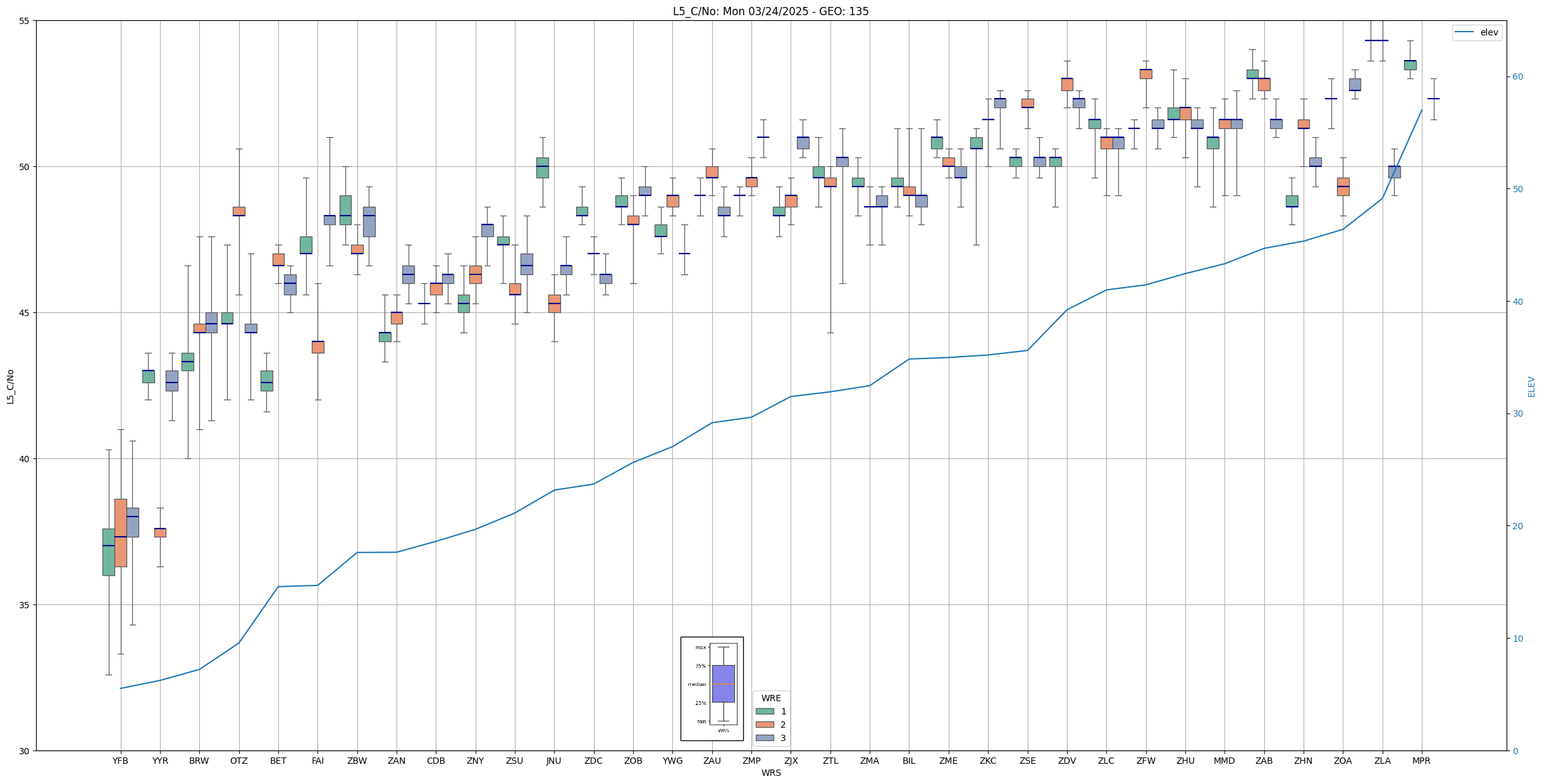Click the elev line legend entry
This screenshot has width=1542, height=784.
[1476, 32]
